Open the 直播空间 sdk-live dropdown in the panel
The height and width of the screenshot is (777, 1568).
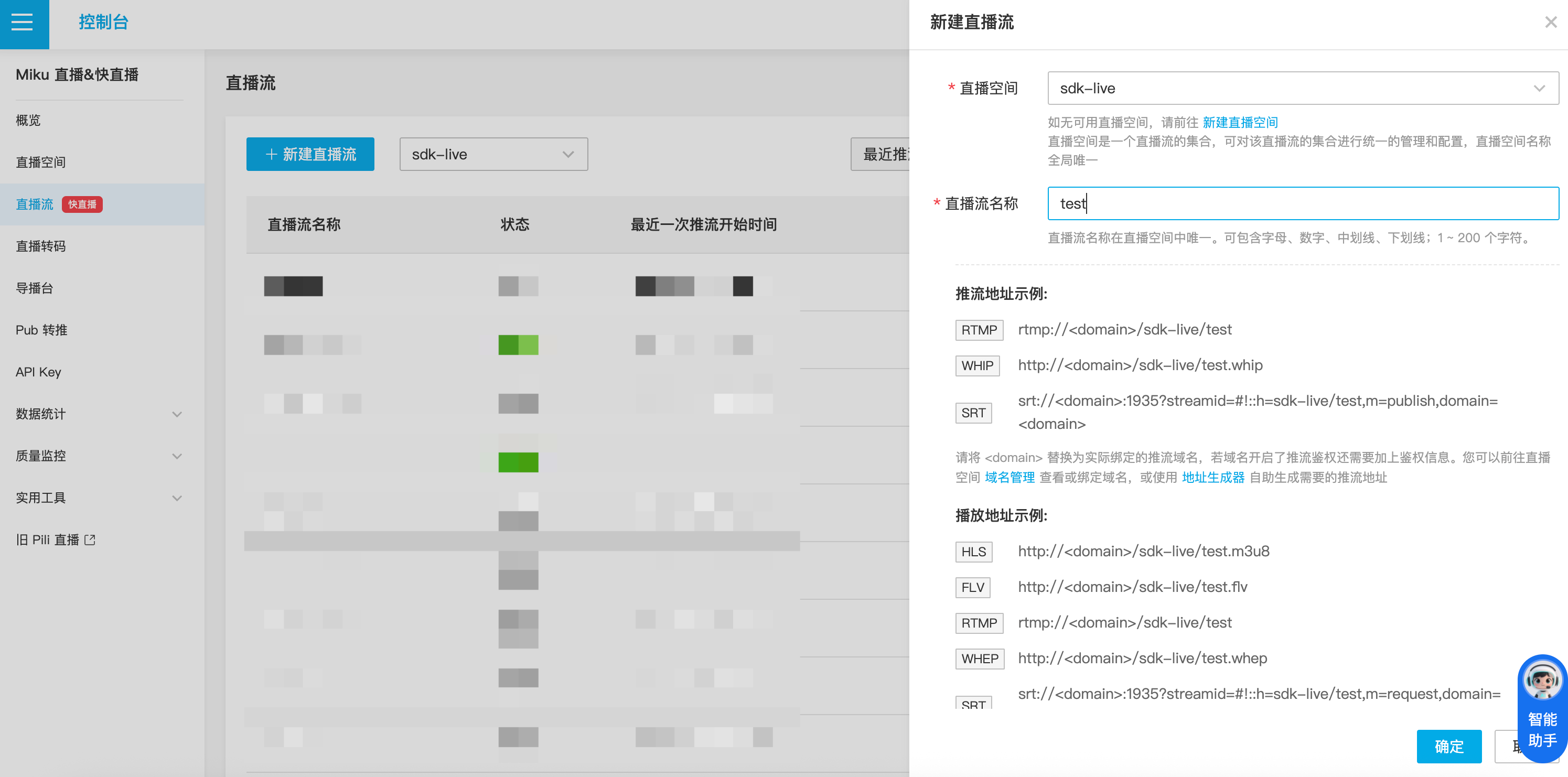pos(1302,89)
